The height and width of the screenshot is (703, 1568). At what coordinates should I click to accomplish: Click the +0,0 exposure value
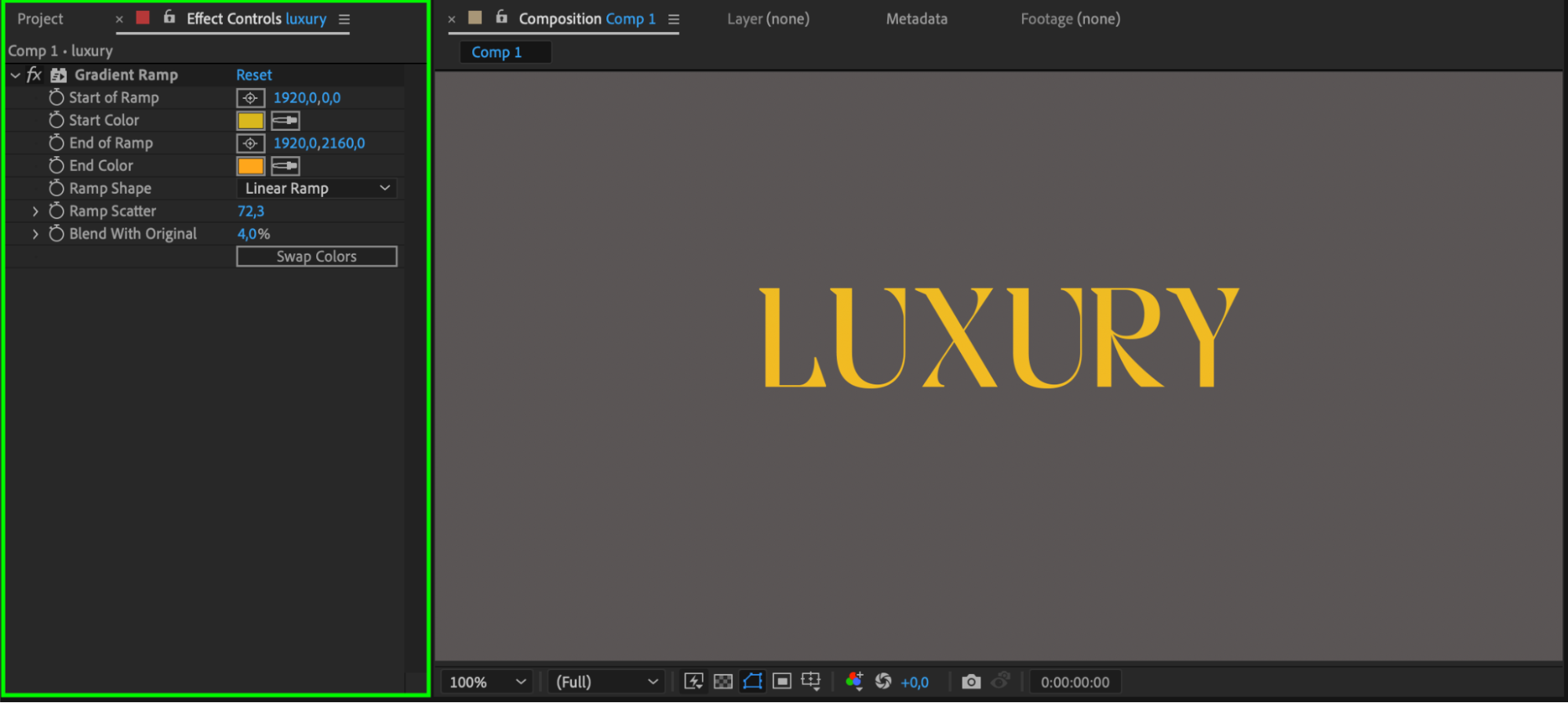pos(915,683)
